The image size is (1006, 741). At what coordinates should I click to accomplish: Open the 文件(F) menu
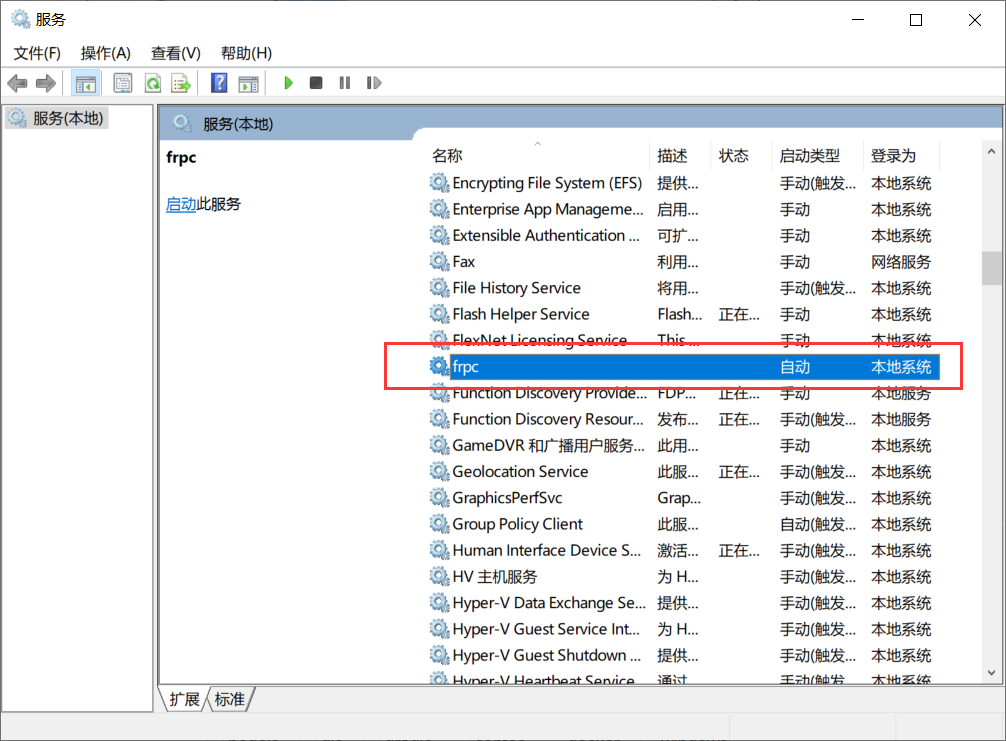37,53
